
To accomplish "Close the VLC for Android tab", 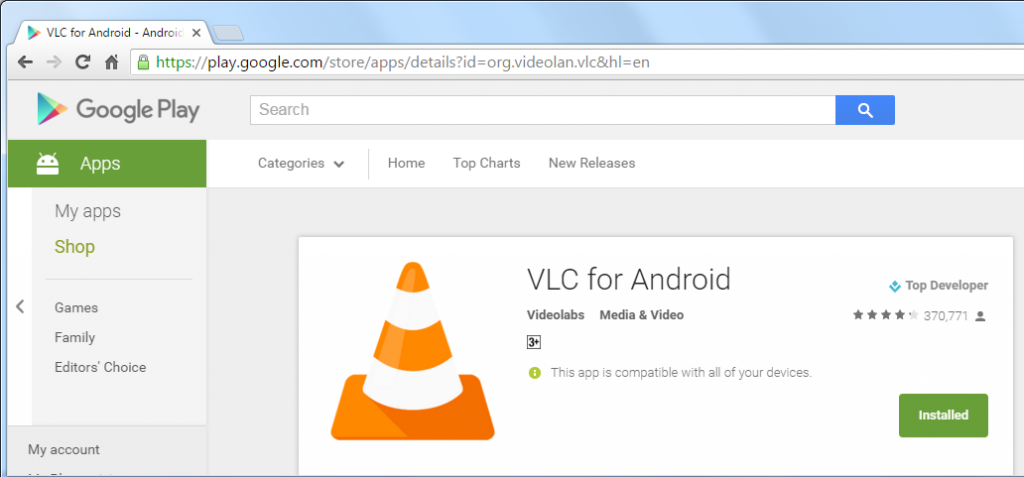I will [196, 33].
